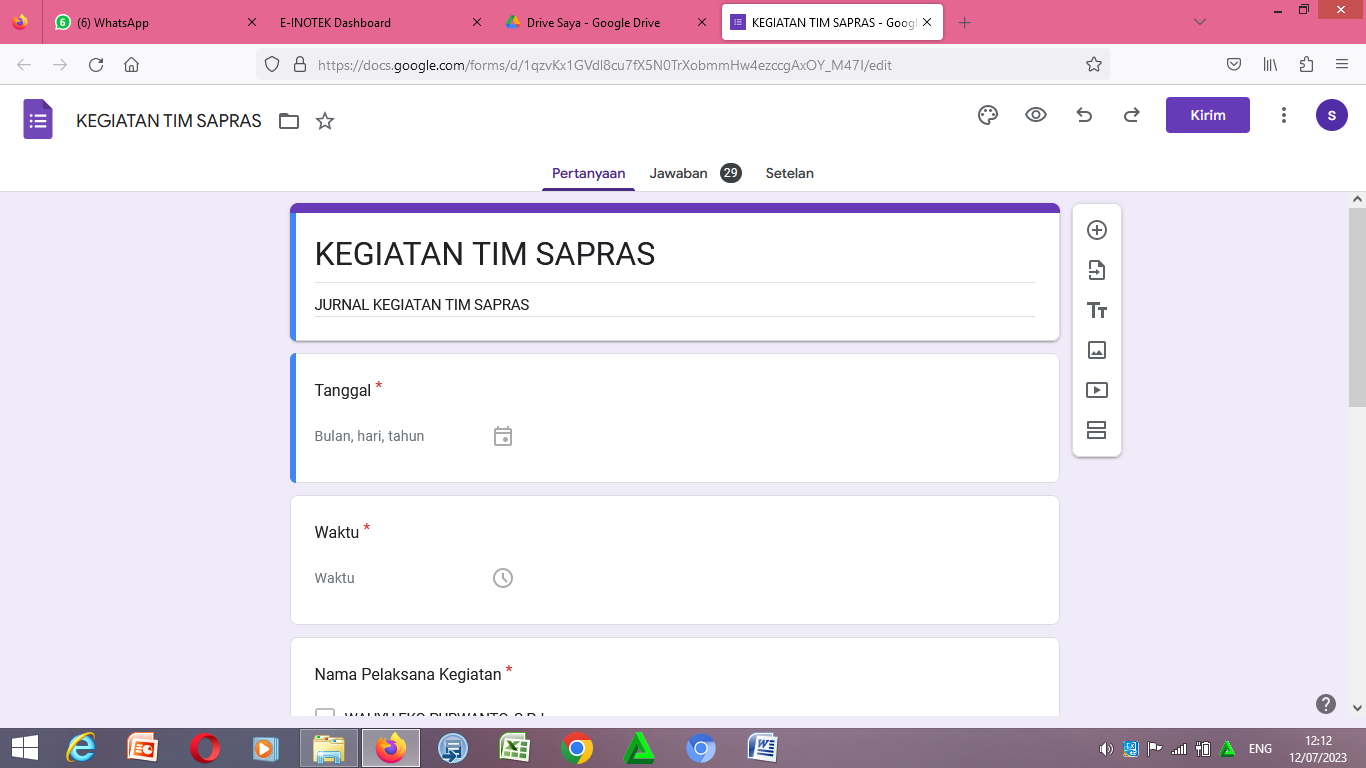Viewport: 1366px width, 768px height.
Task: Open the more options three-dot menu
Action: (x=1284, y=115)
